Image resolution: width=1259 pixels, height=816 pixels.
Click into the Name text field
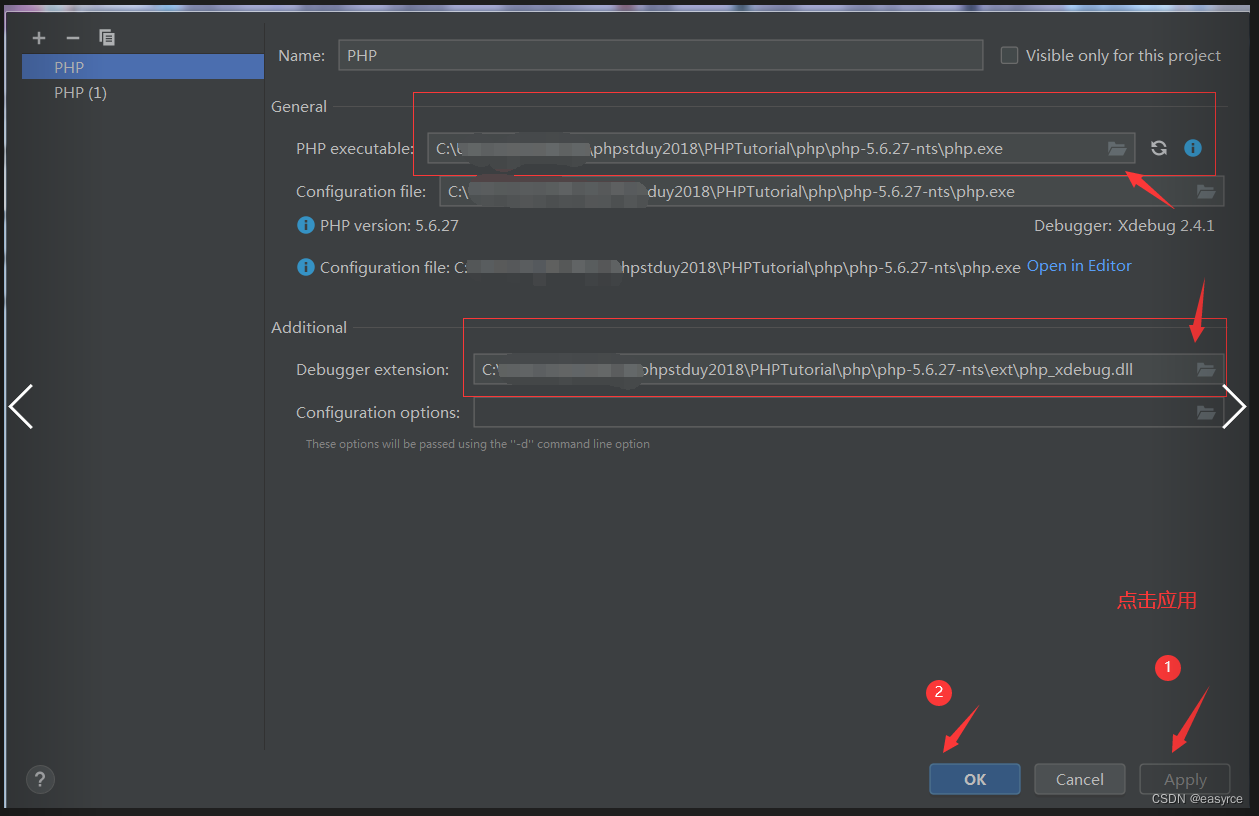pyautogui.click(x=660, y=56)
